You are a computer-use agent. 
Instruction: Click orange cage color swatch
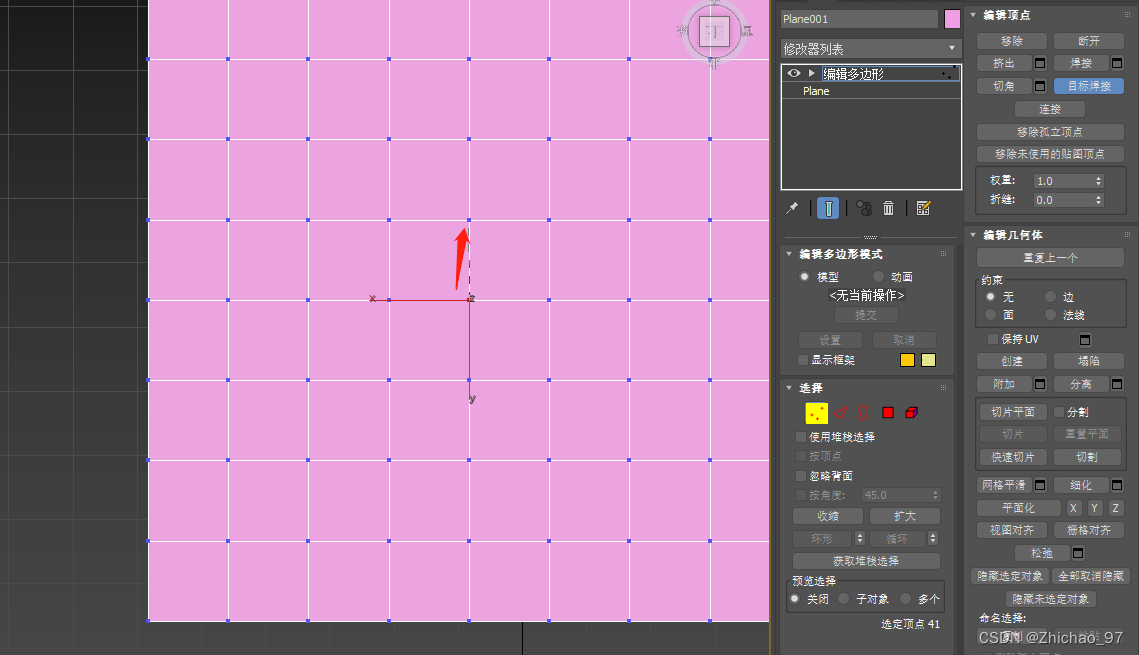907,360
